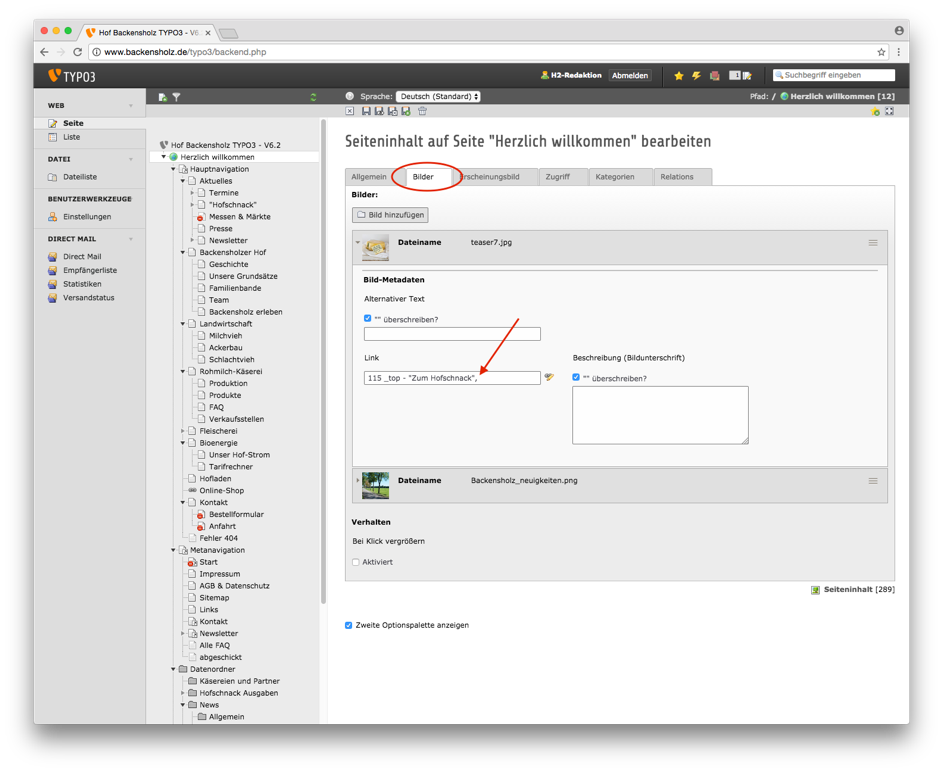Open the Kategorien tab
Screen dimensions: 943x772
[615, 177]
